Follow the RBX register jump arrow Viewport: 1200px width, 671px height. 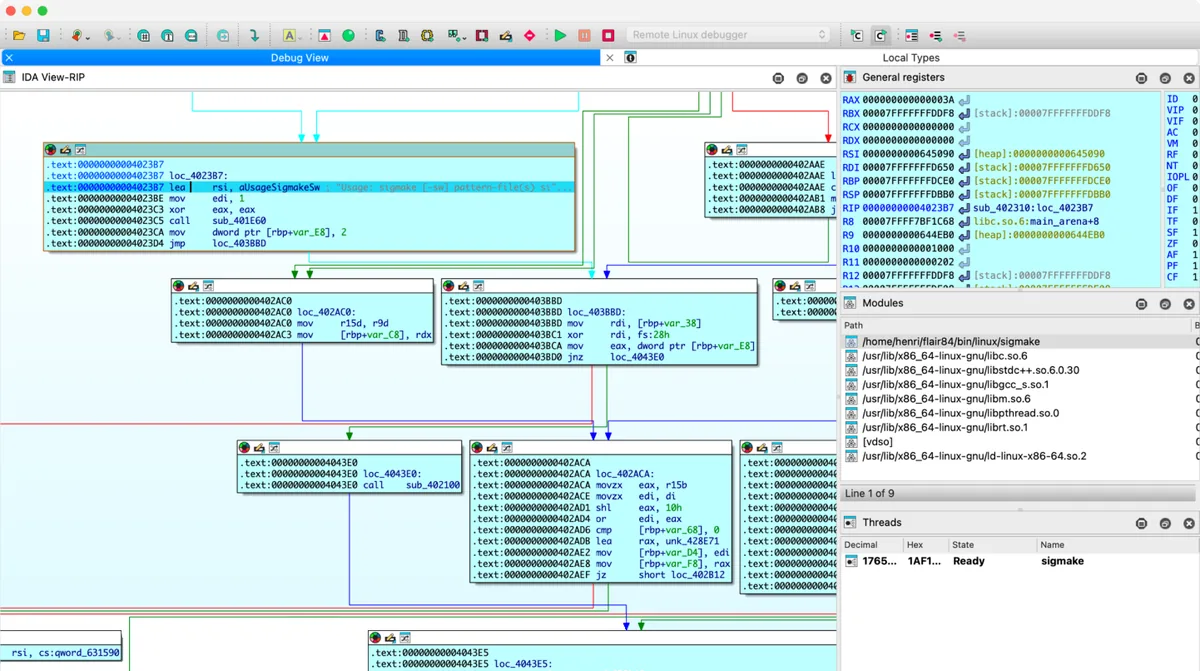coord(965,114)
